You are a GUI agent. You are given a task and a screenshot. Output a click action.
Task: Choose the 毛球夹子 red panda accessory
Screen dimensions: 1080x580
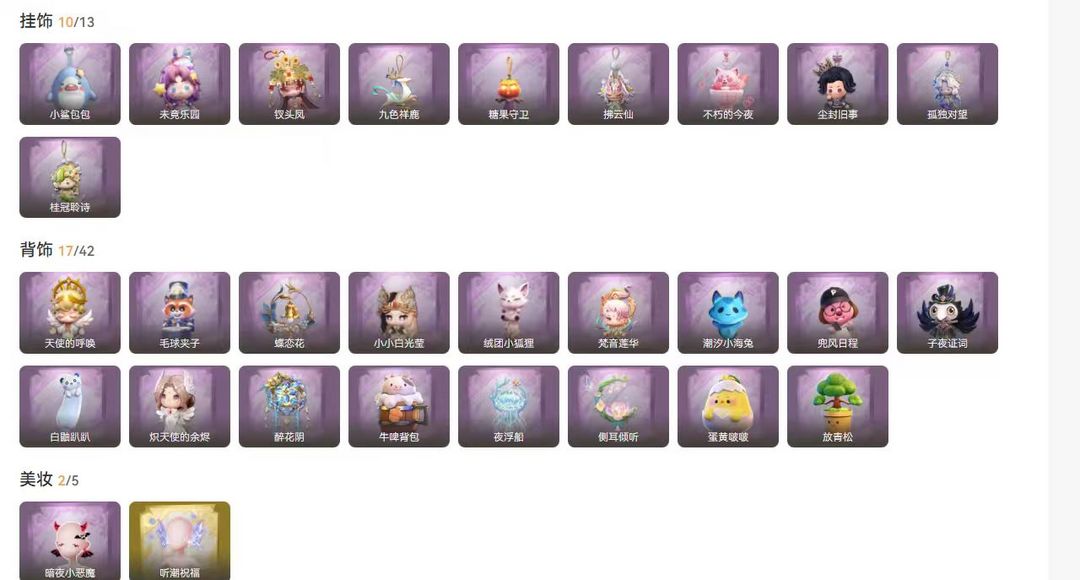point(179,313)
